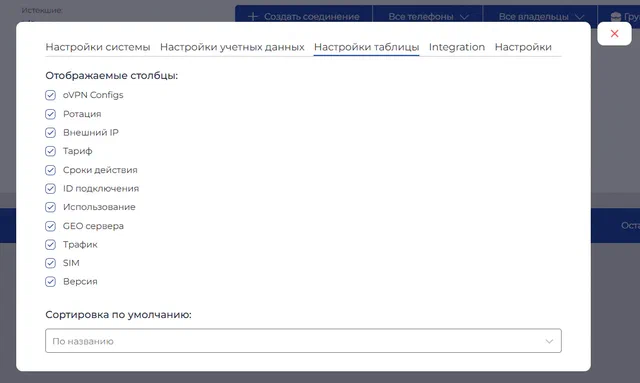
Task: Click the Сортировка по умолчанию label
Action: click(x=118, y=315)
